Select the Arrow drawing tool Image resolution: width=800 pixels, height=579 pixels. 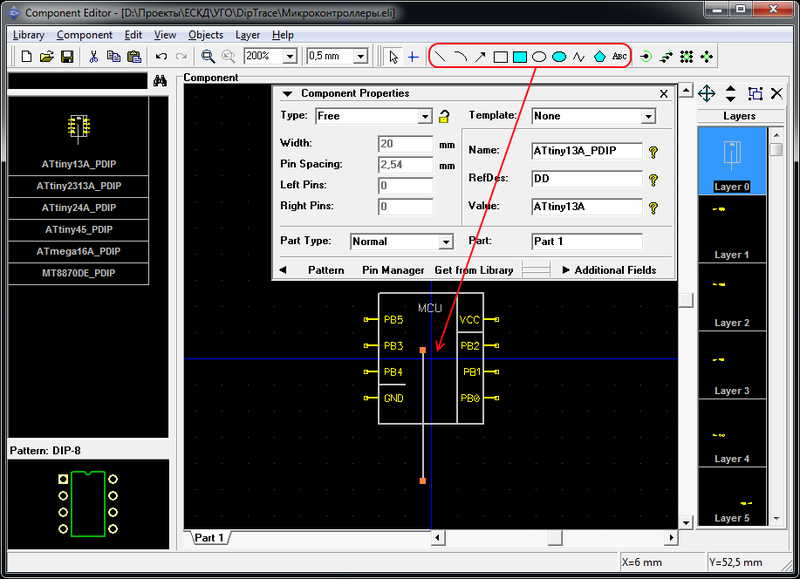point(480,57)
